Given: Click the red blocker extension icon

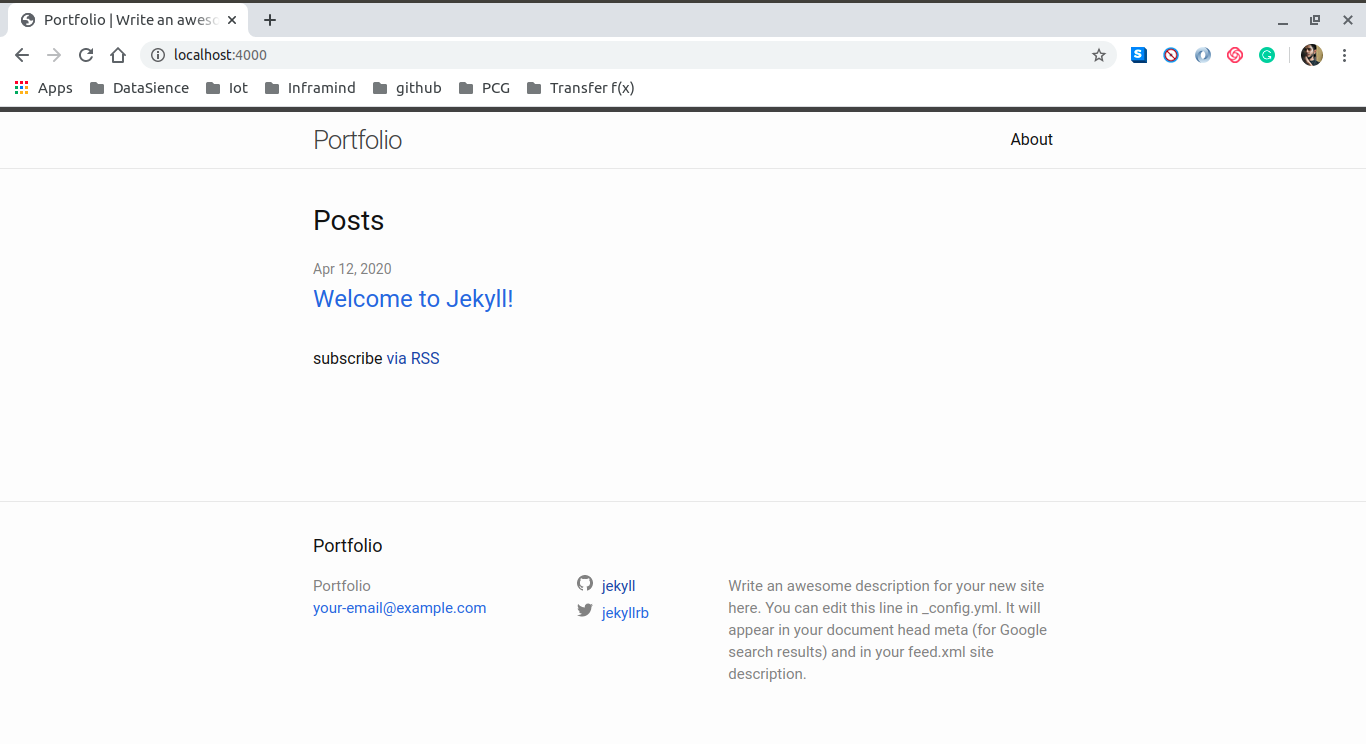Looking at the screenshot, I should pos(1171,55).
